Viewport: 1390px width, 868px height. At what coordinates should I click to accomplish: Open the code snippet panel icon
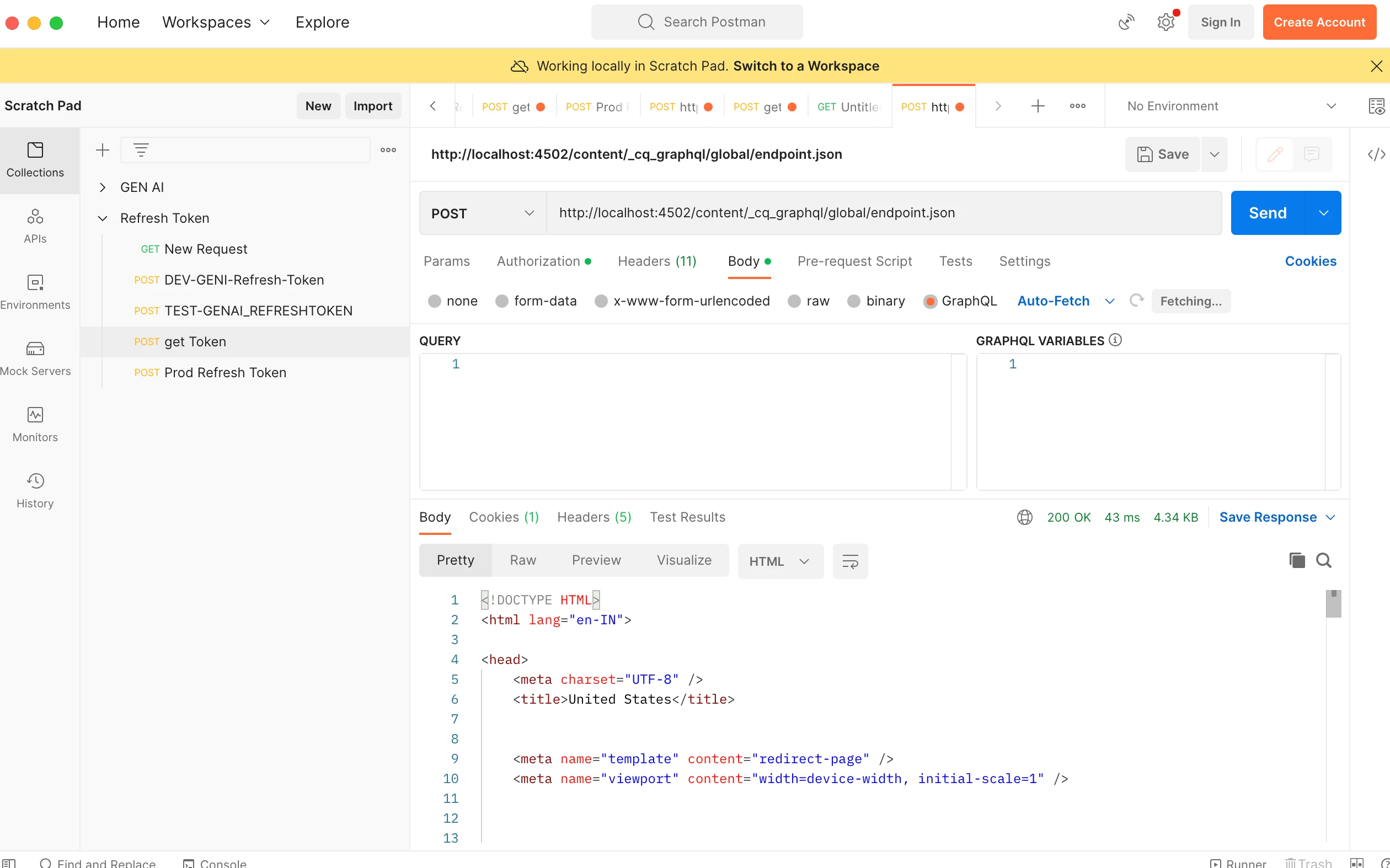click(x=1376, y=154)
